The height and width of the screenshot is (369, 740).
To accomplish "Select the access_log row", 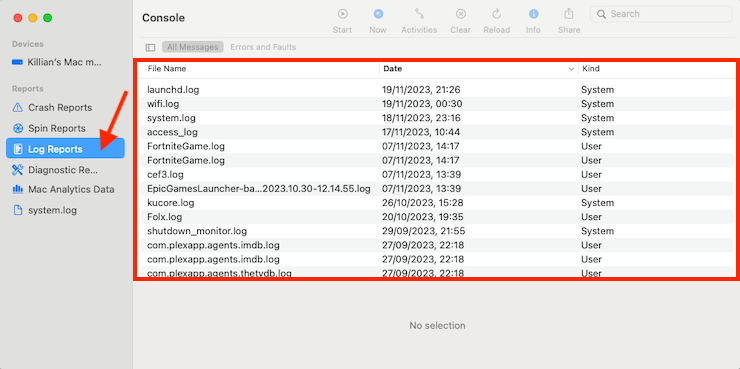I will point(437,132).
